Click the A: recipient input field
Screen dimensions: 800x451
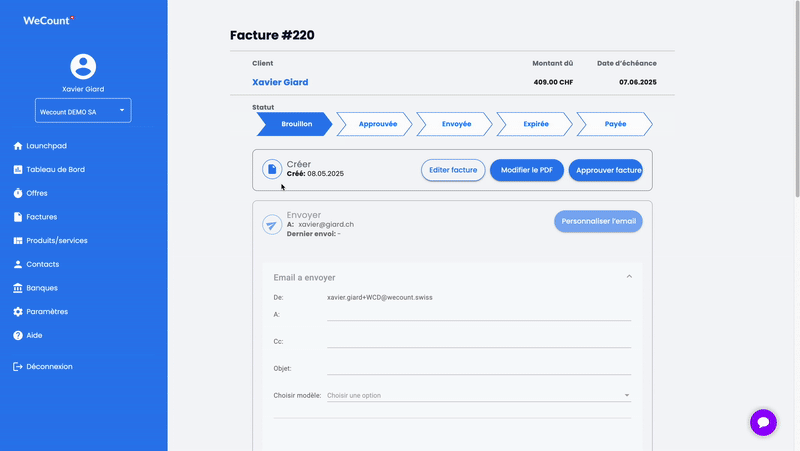coord(479,315)
